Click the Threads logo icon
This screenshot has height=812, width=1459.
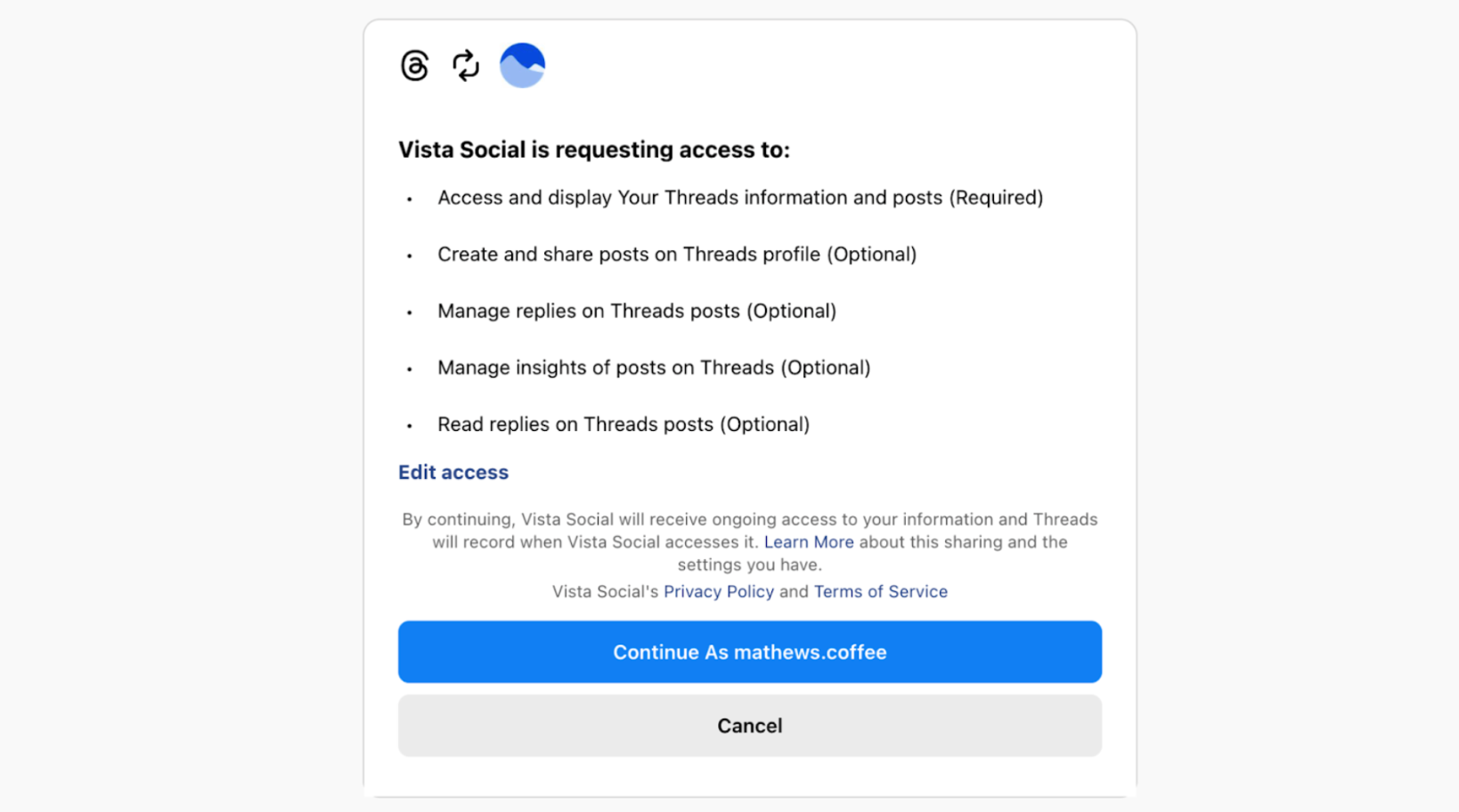tap(415, 66)
